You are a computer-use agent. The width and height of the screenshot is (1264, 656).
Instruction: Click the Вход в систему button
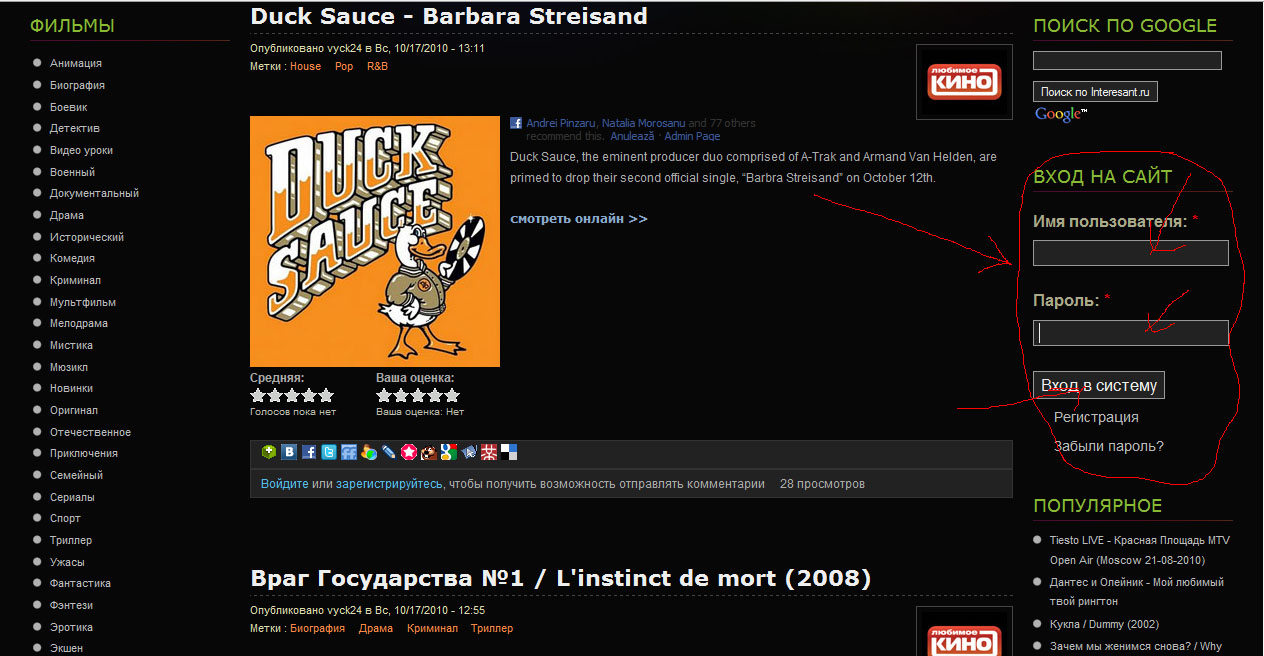tap(1099, 386)
